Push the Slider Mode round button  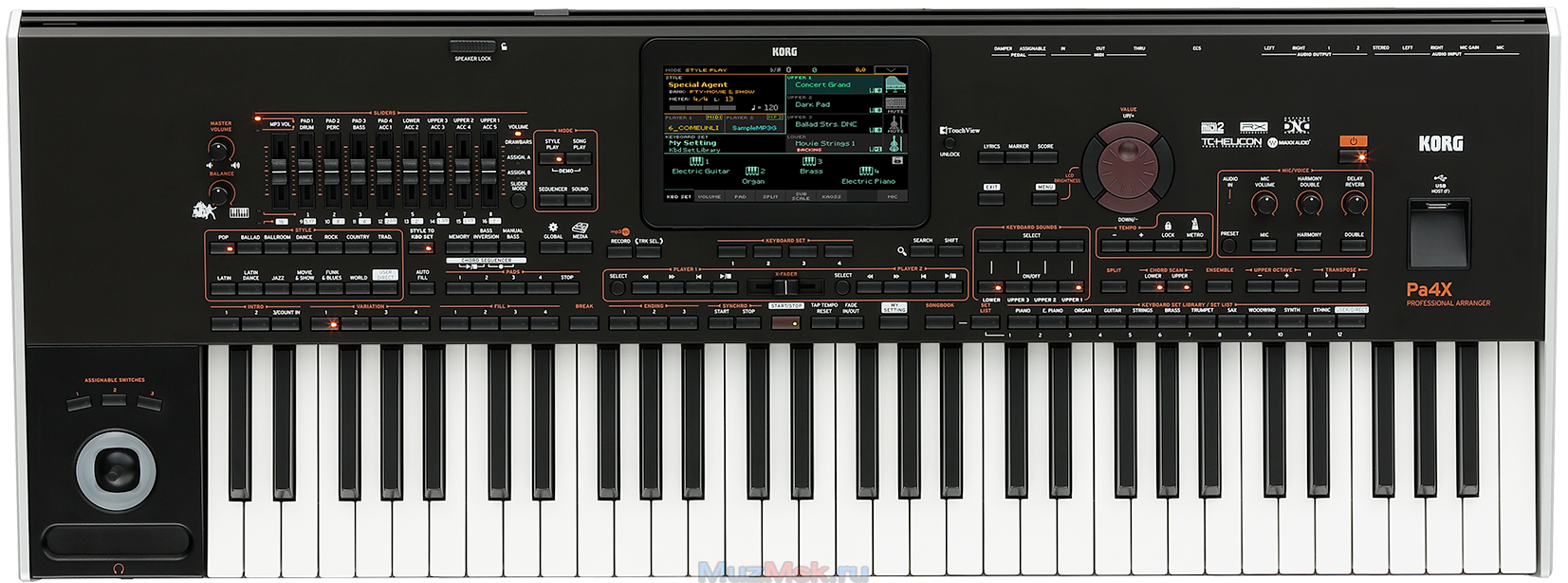pyautogui.click(x=518, y=200)
